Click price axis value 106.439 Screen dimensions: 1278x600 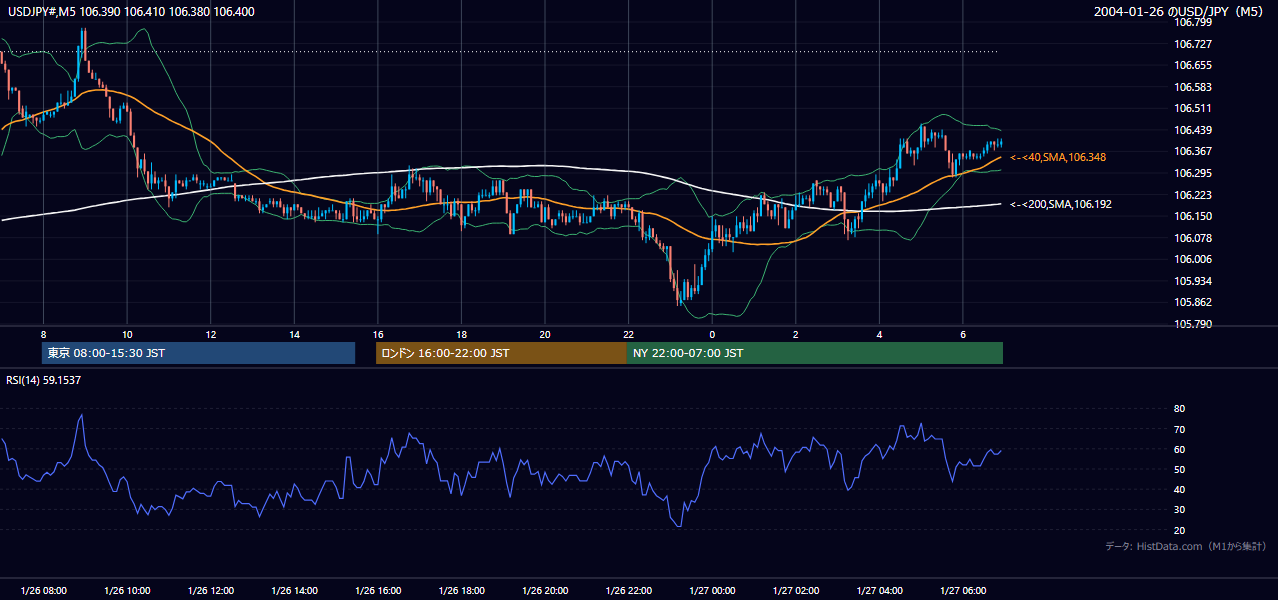point(1192,130)
